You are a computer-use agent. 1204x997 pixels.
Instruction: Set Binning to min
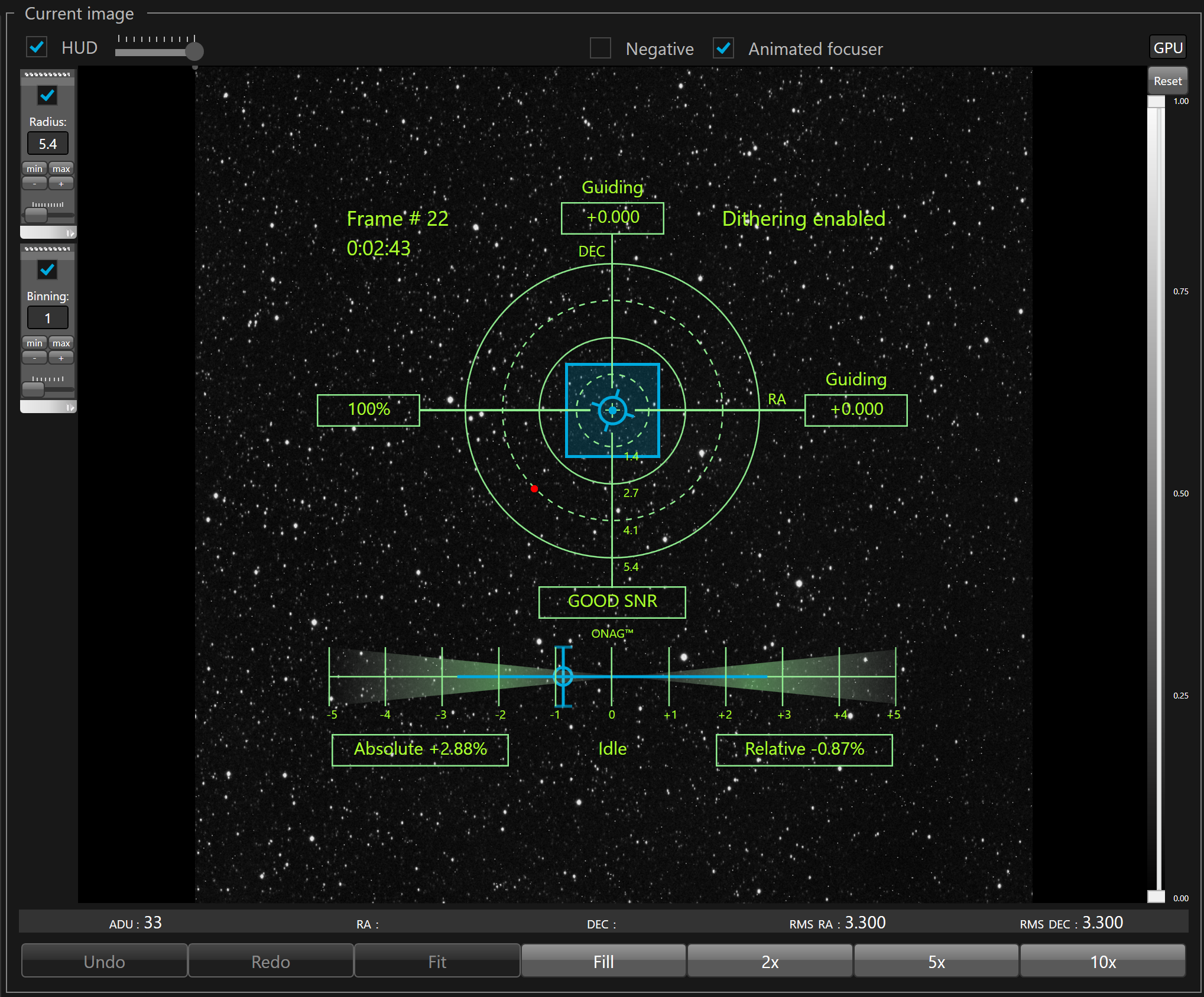pos(34,343)
